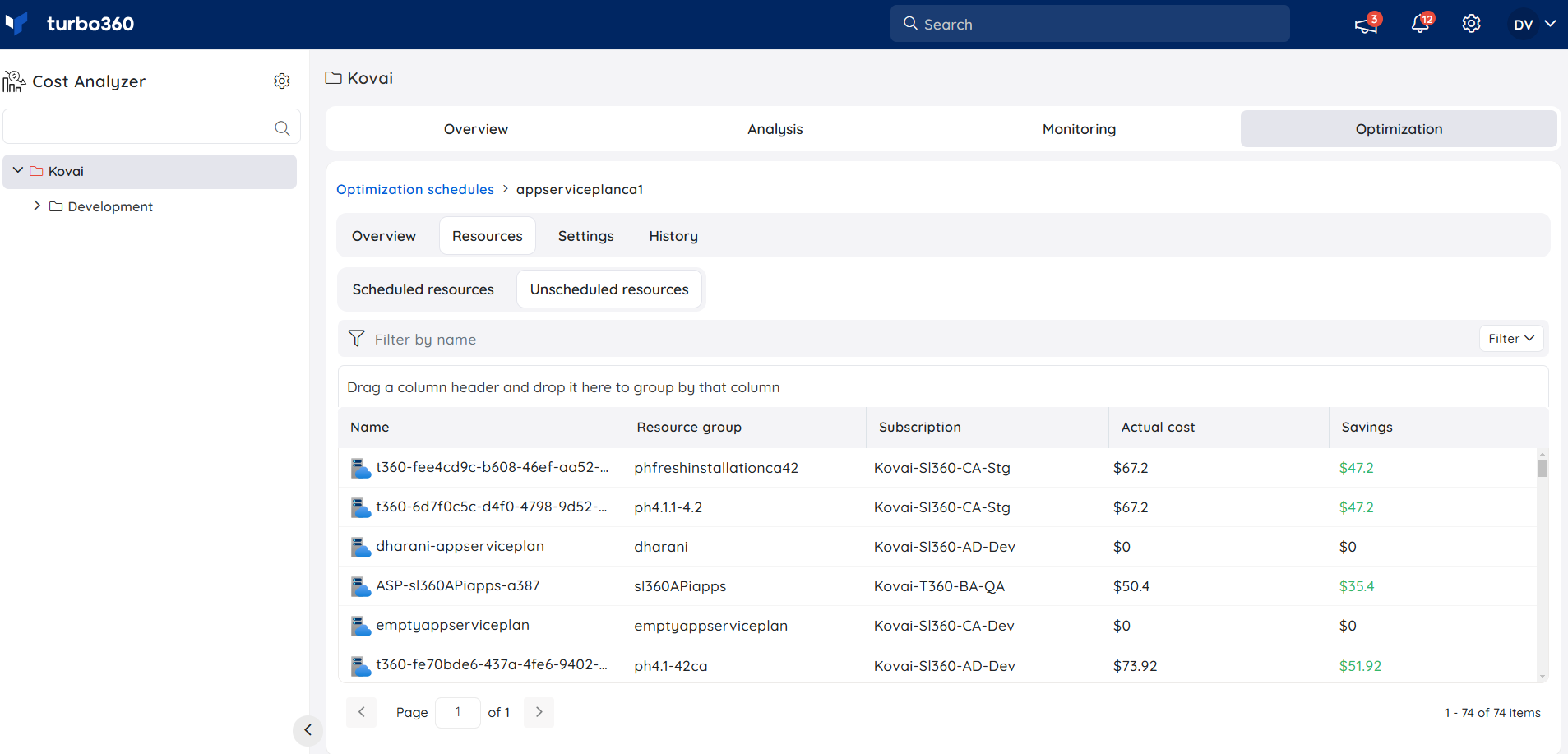Click savings value $35.4
Image resolution: width=1568 pixels, height=754 pixels.
pyautogui.click(x=1357, y=586)
